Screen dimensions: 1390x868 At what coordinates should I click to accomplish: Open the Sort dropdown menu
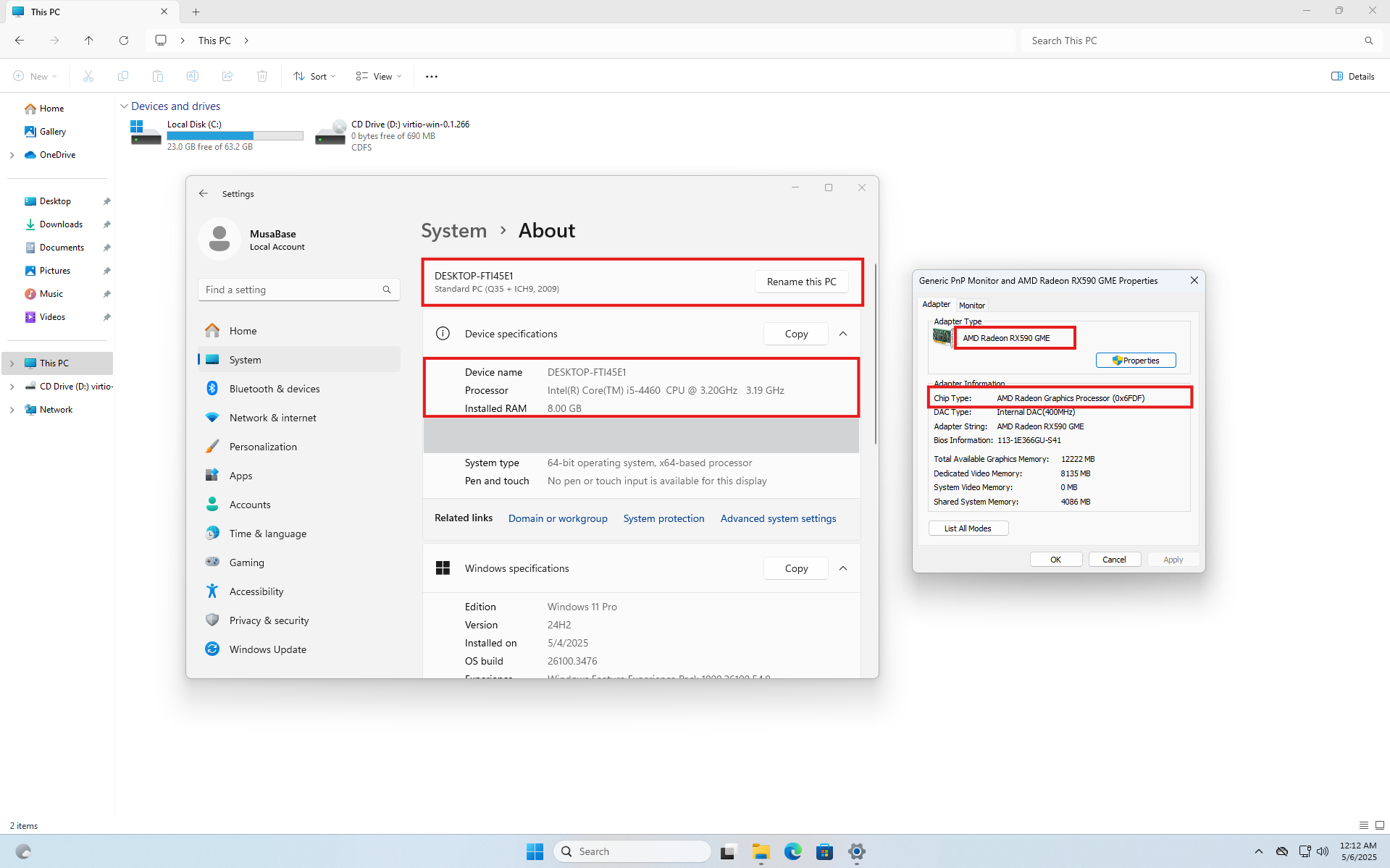point(314,76)
